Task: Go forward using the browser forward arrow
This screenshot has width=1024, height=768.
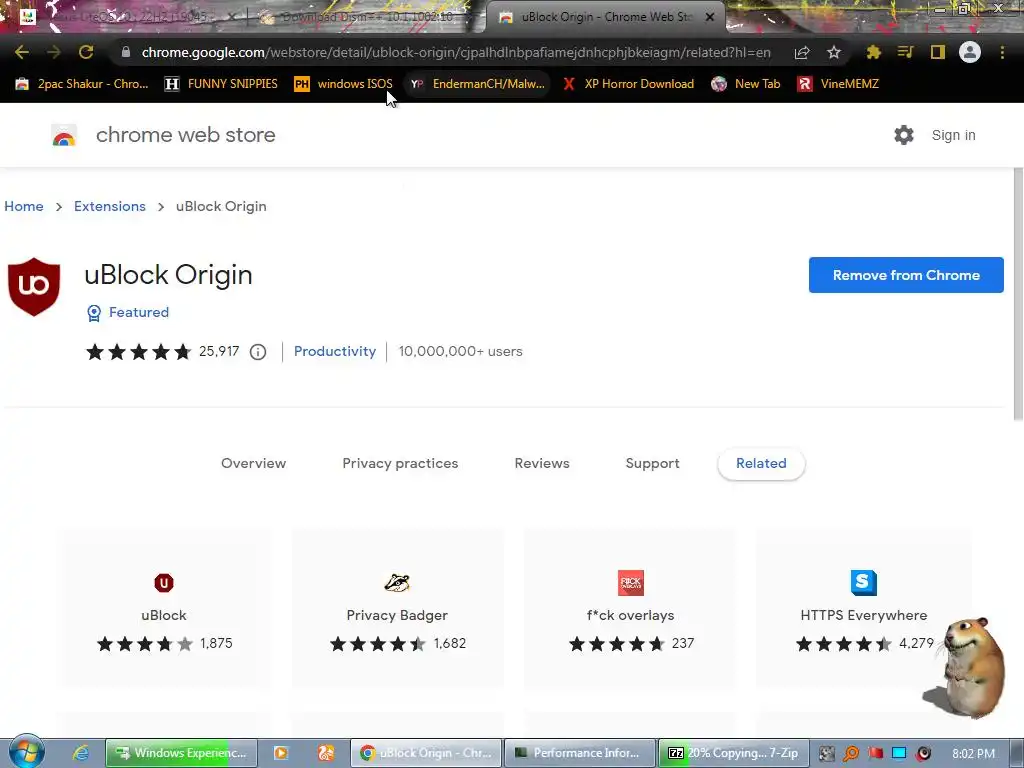Action: pyautogui.click(x=54, y=52)
